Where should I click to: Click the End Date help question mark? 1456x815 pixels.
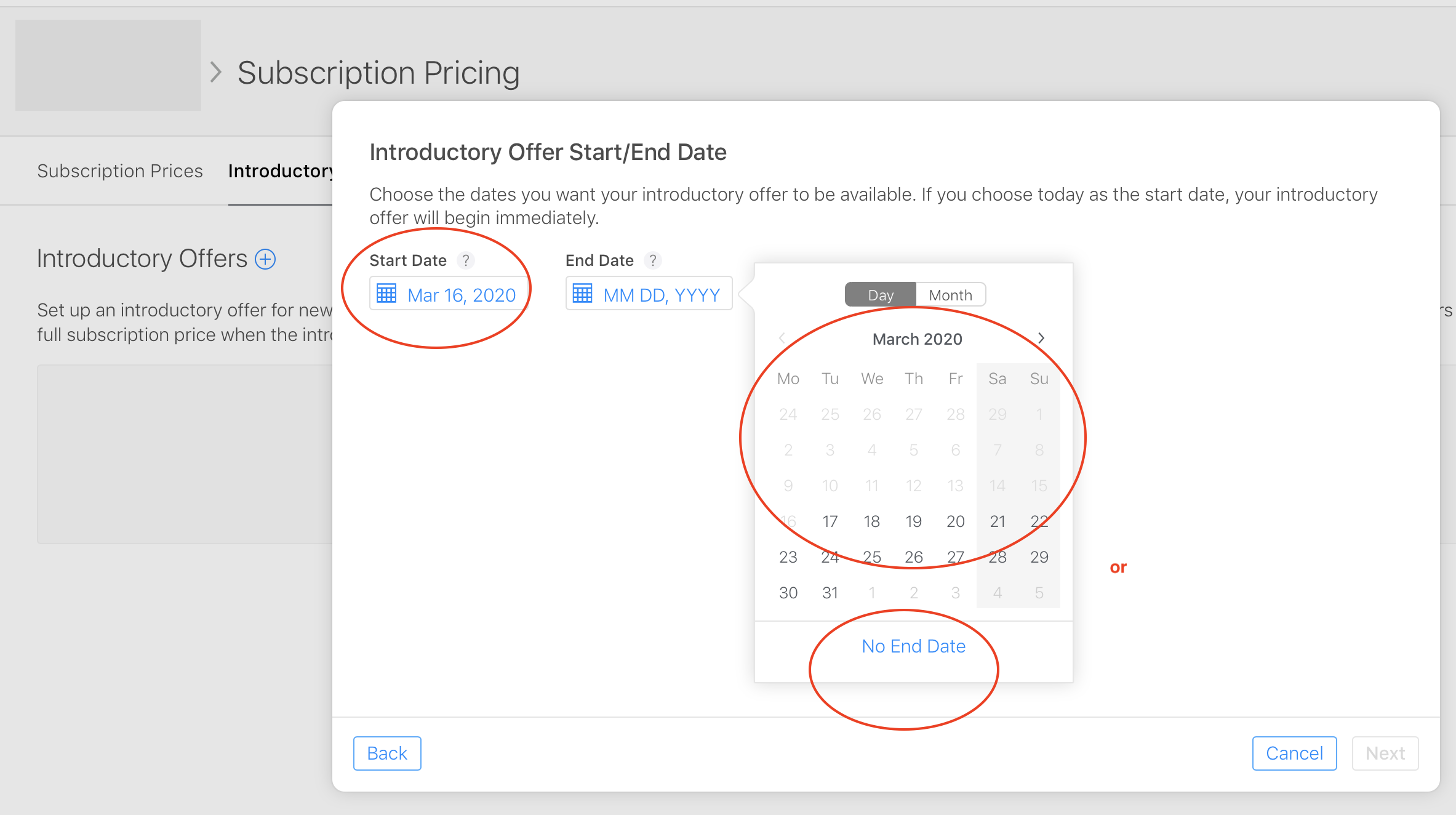(x=653, y=260)
